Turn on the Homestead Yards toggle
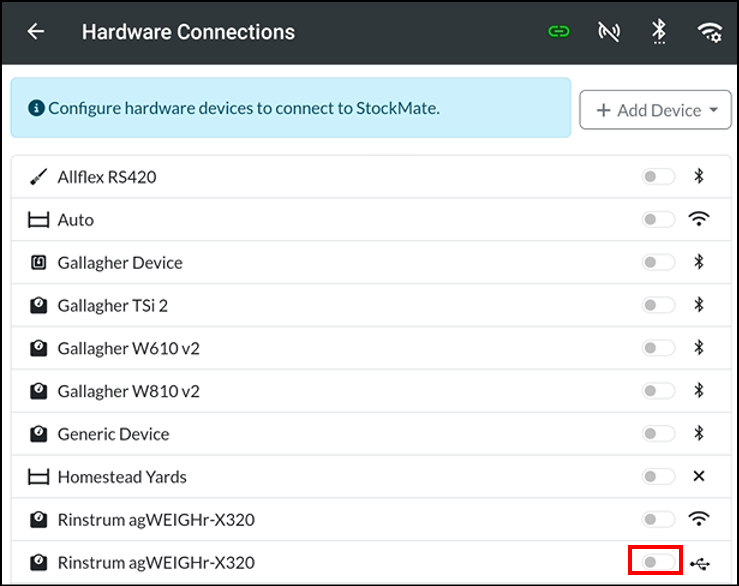The height and width of the screenshot is (586, 739). 658,476
